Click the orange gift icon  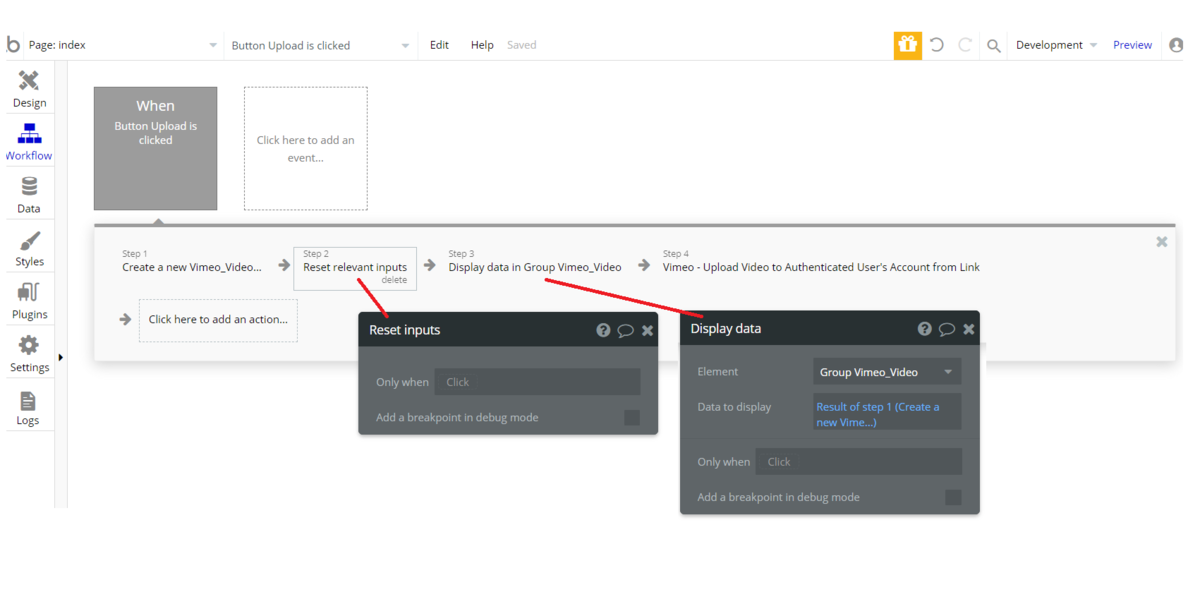coord(908,45)
